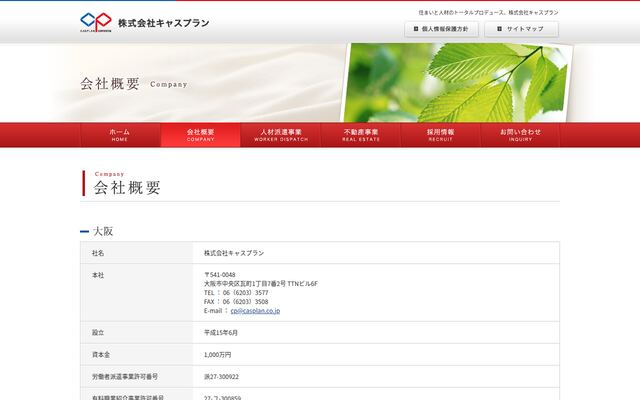Select the 1,000万円 value
Screen dimensions: 640x400
point(218,355)
